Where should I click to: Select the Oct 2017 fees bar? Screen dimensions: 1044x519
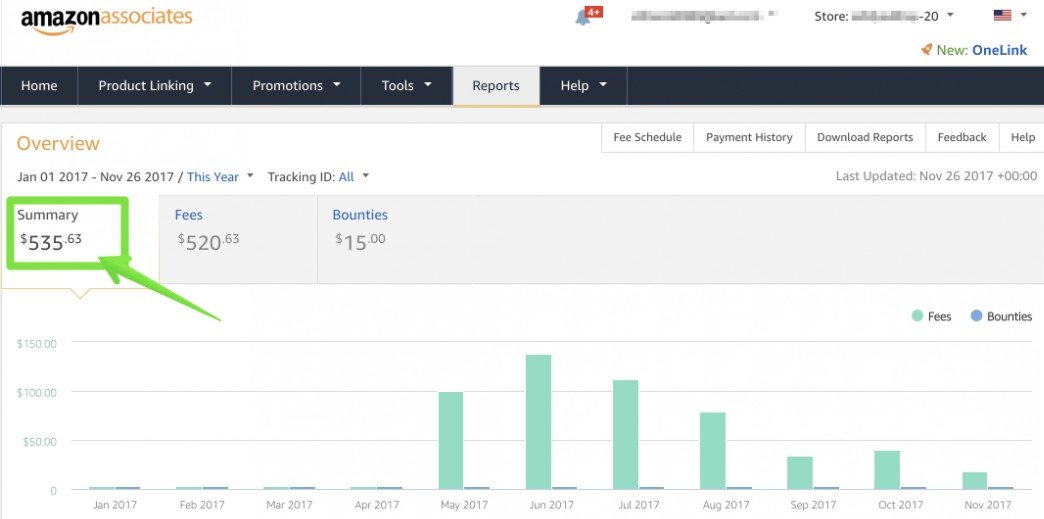[887, 470]
